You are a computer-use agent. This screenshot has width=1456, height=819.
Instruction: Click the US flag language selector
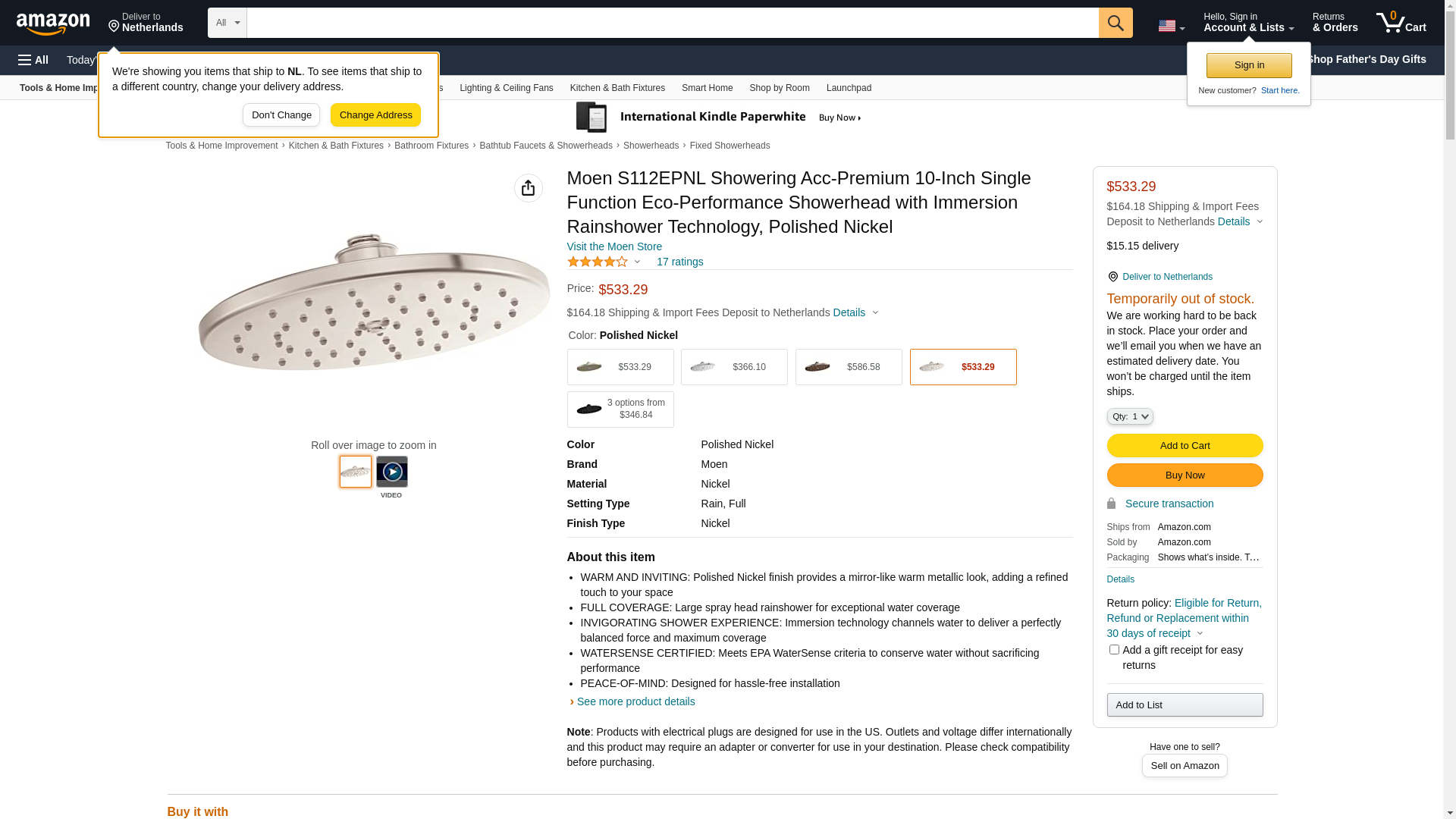(1171, 27)
